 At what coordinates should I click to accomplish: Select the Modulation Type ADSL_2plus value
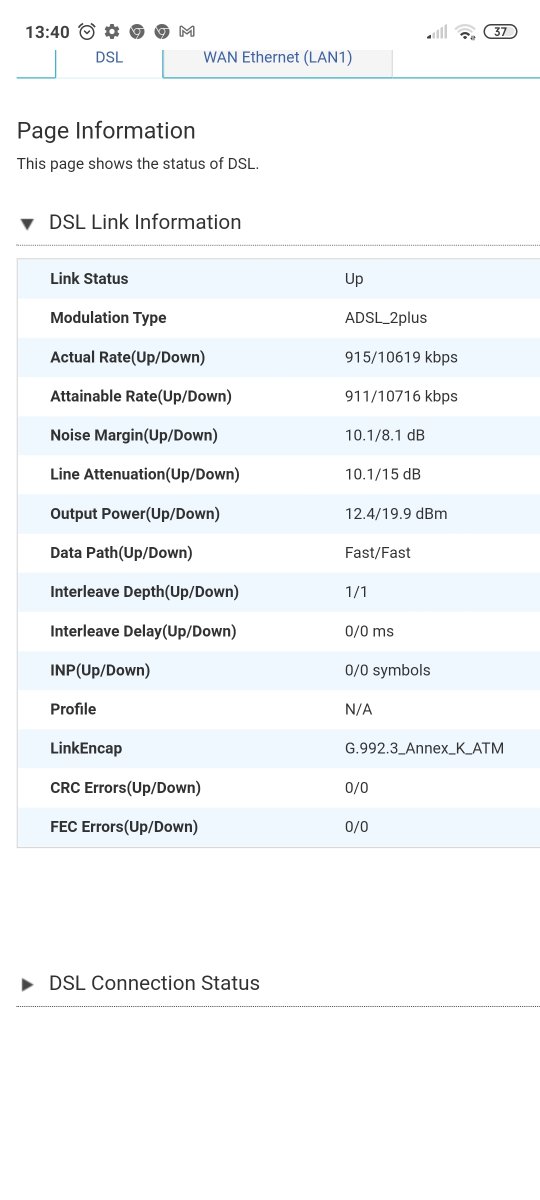pyautogui.click(x=386, y=318)
